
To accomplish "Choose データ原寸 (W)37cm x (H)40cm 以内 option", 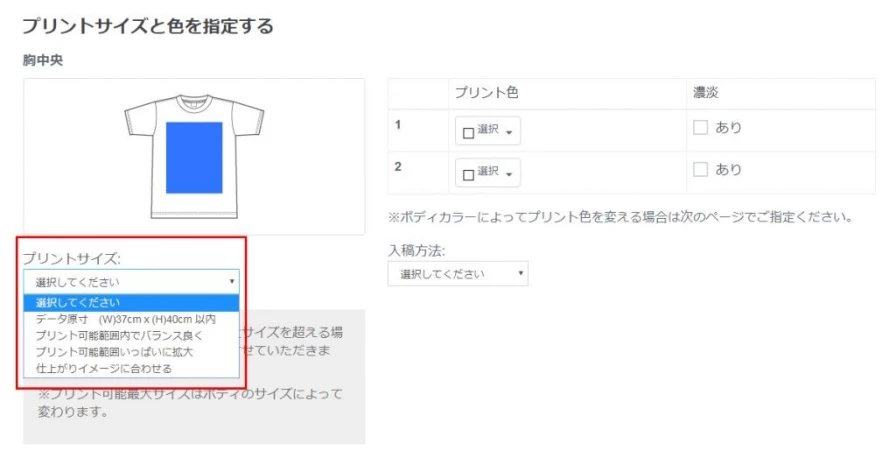I will point(125,319).
